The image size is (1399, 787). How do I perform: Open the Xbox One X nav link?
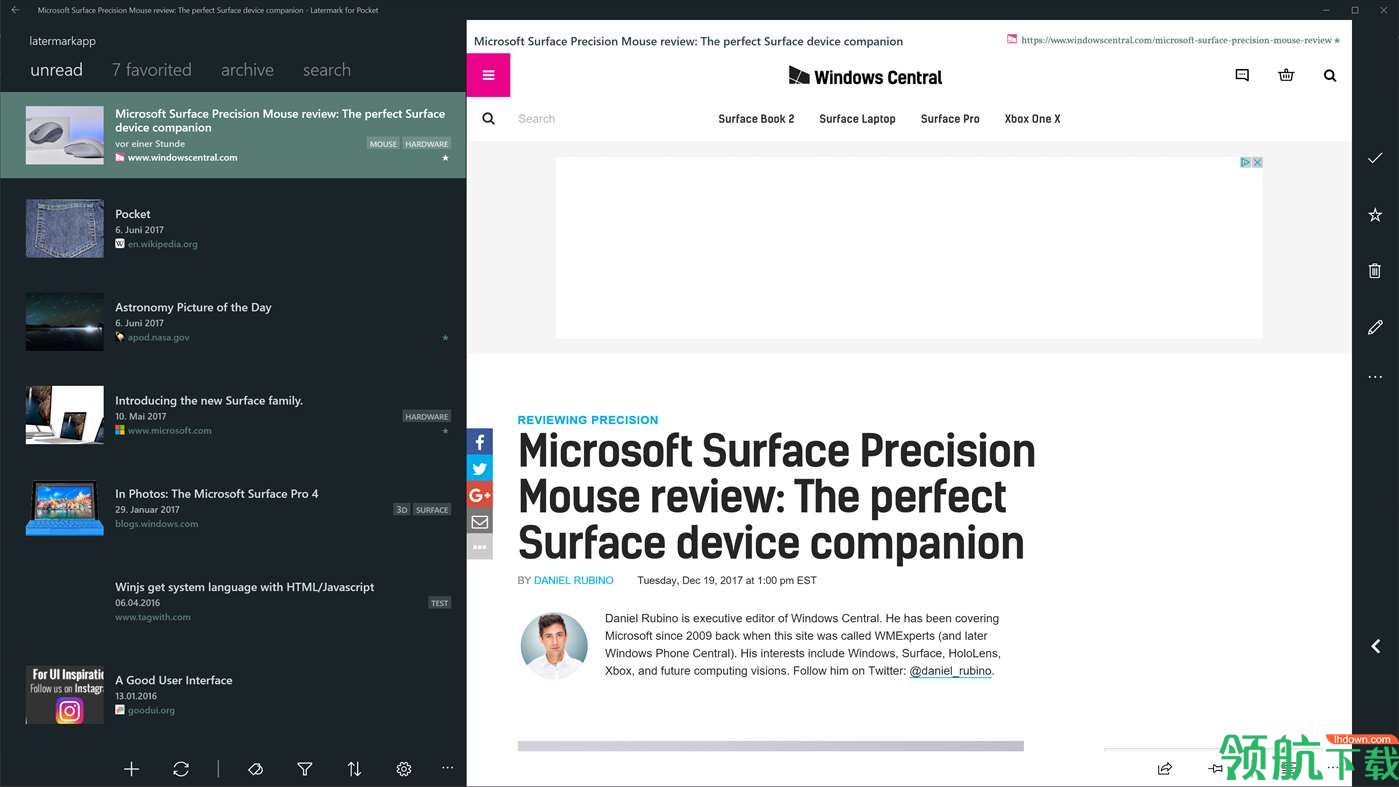click(x=1032, y=119)
